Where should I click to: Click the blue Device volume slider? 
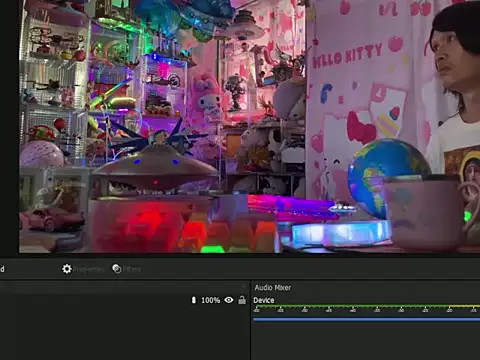366,319
